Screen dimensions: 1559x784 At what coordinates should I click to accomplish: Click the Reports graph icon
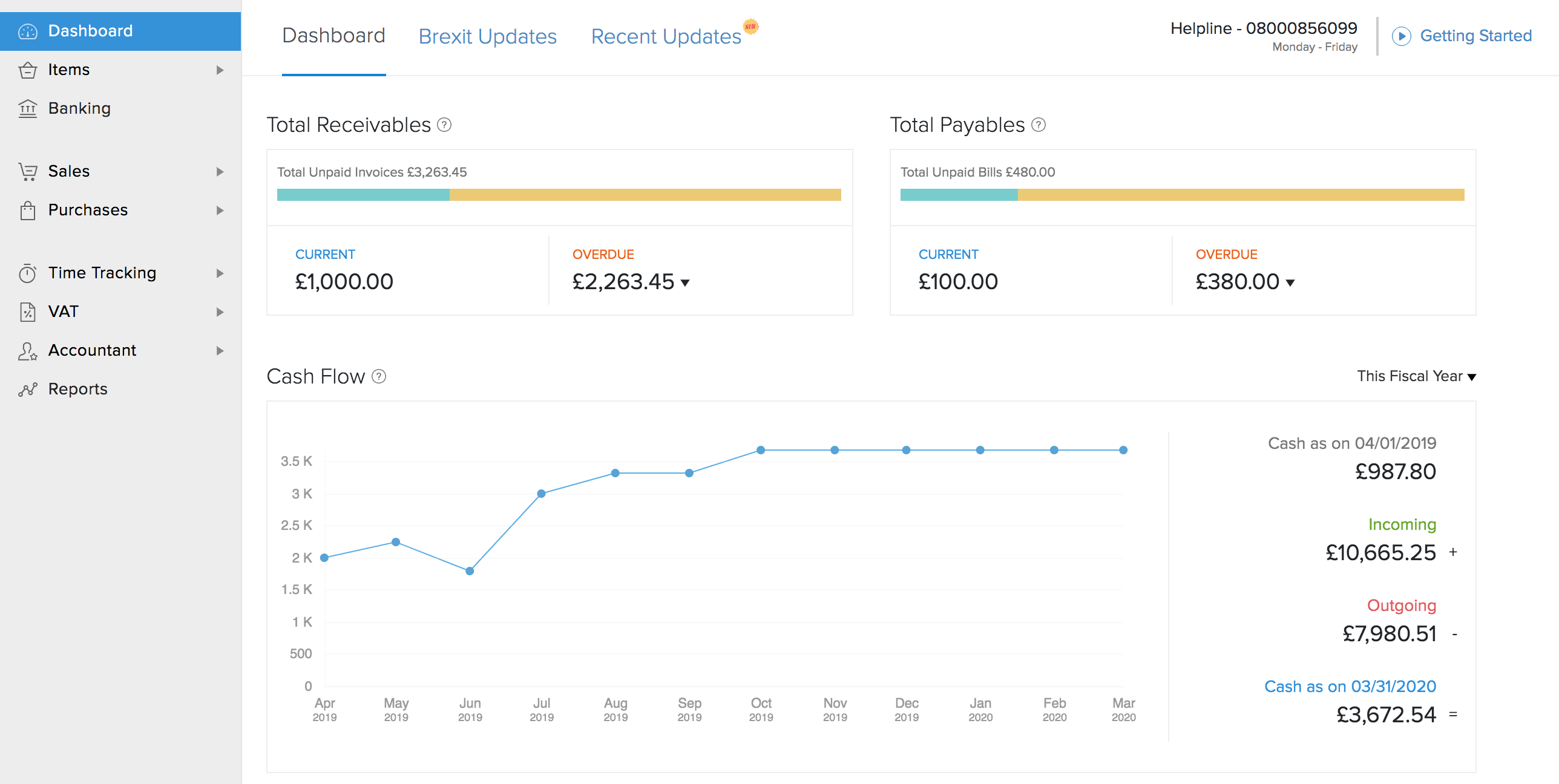pos(28,389)
